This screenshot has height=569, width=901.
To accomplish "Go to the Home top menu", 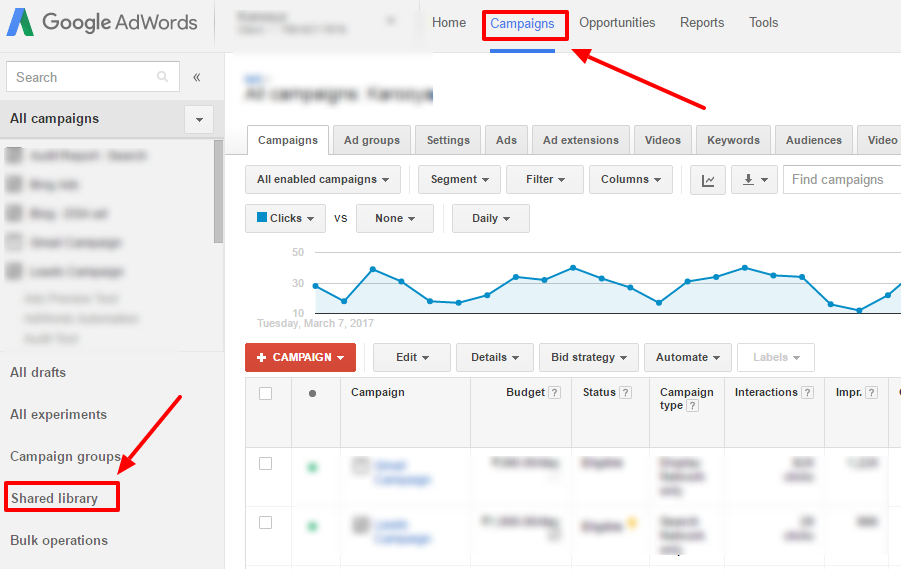I will point(449,23).
